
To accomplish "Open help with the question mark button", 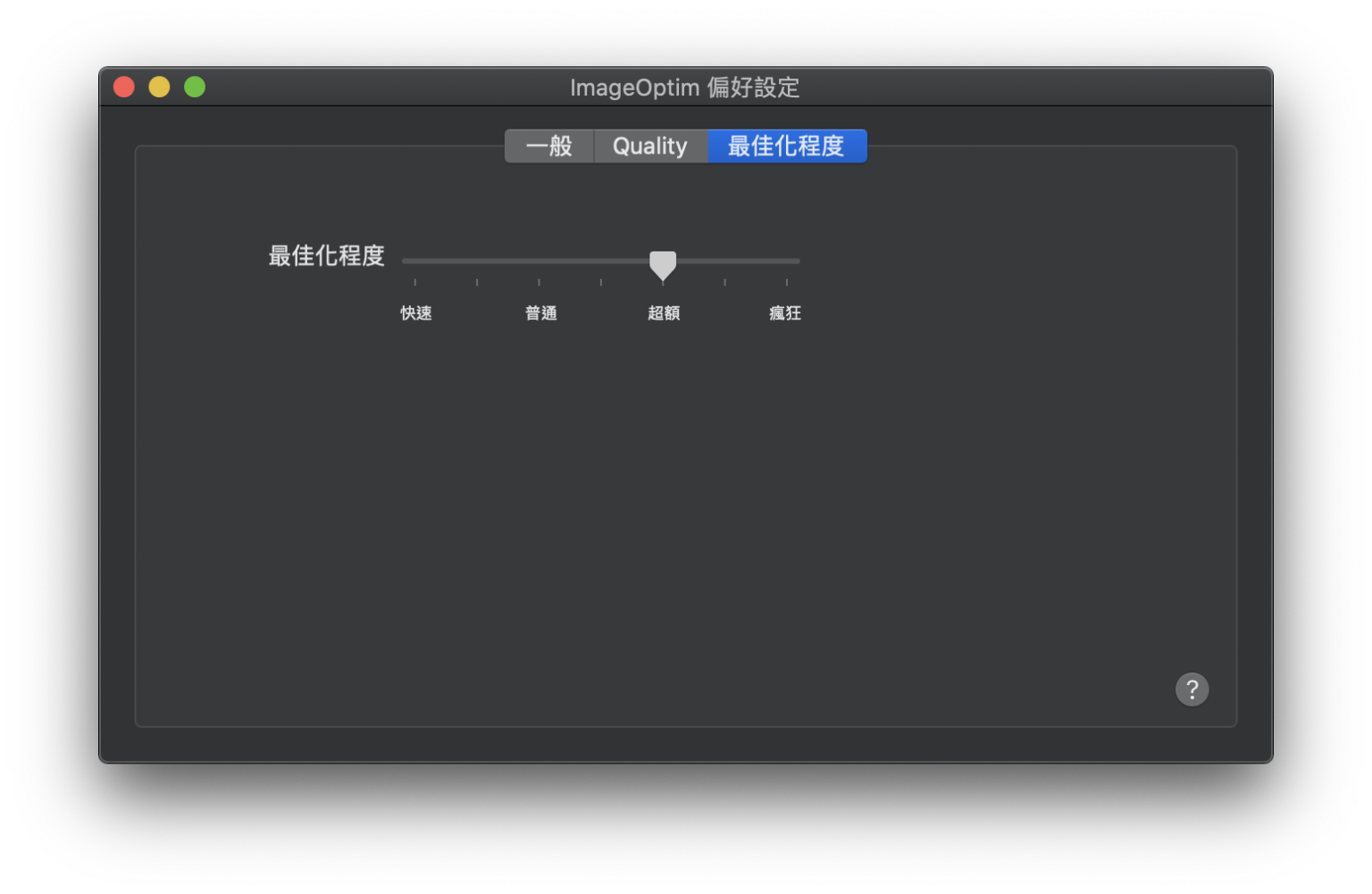I will click(1192, 689).
